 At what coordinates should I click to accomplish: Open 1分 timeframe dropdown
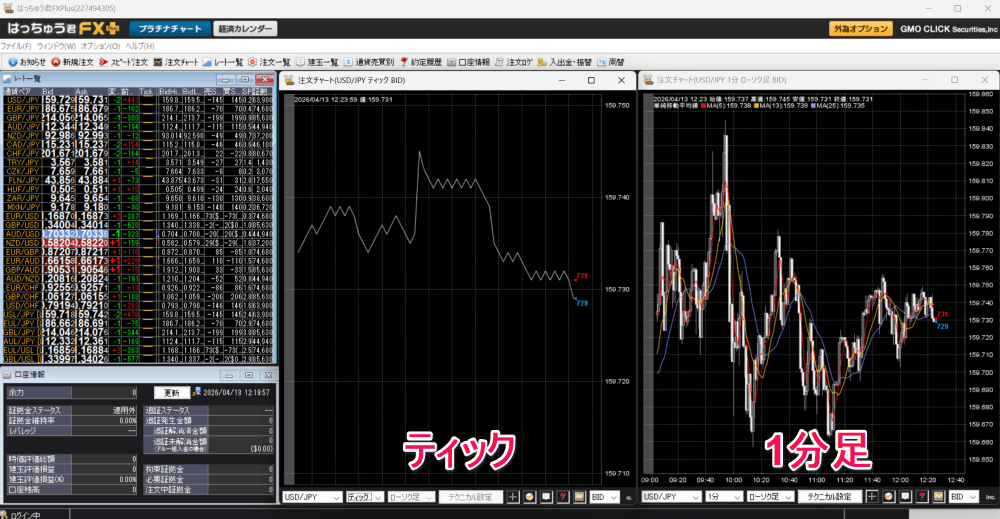[x=723, y=497]
